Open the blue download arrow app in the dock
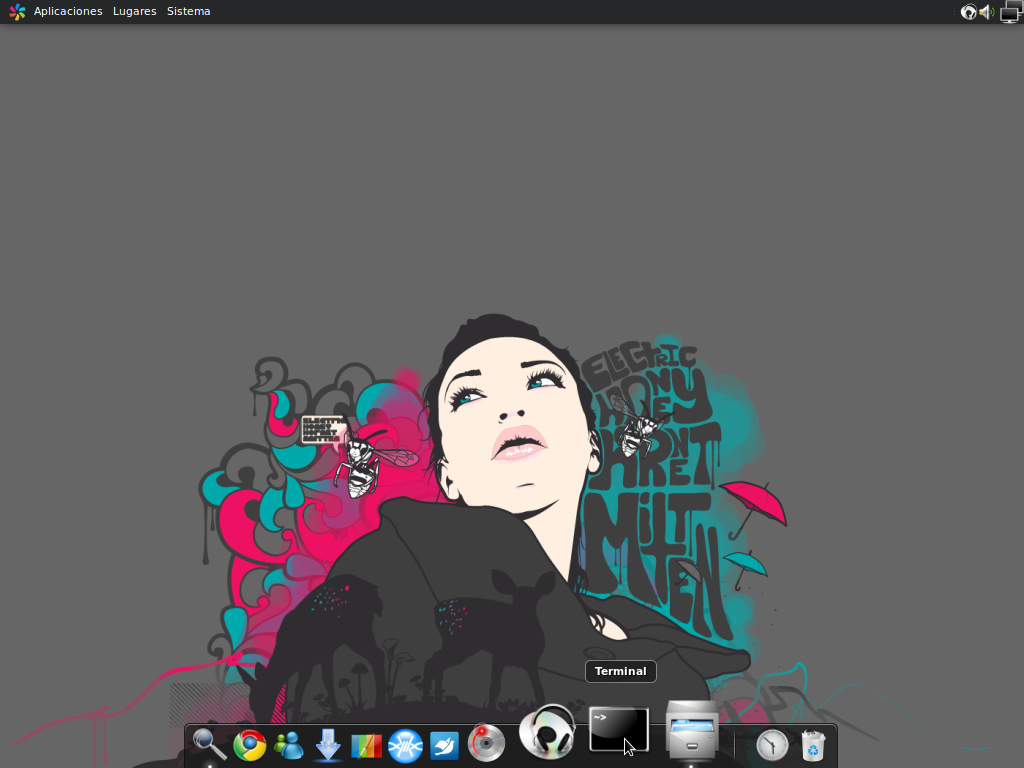1024x768 pixels. click(x=328, y=745)
